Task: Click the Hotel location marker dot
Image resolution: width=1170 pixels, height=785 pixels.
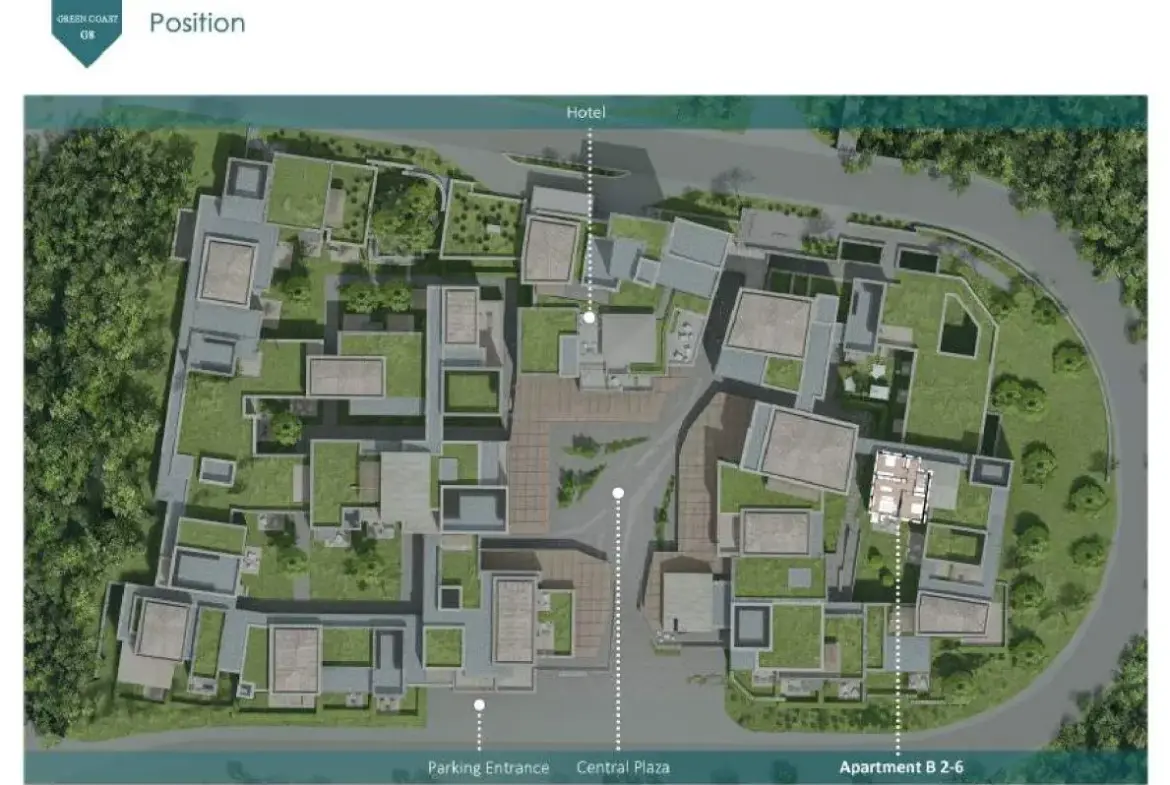Action: [x=589, y=317]
